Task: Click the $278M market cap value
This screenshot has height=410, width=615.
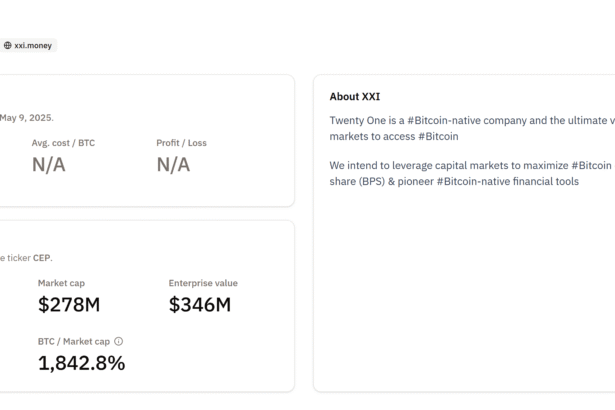Action: [x=69, y=305]
